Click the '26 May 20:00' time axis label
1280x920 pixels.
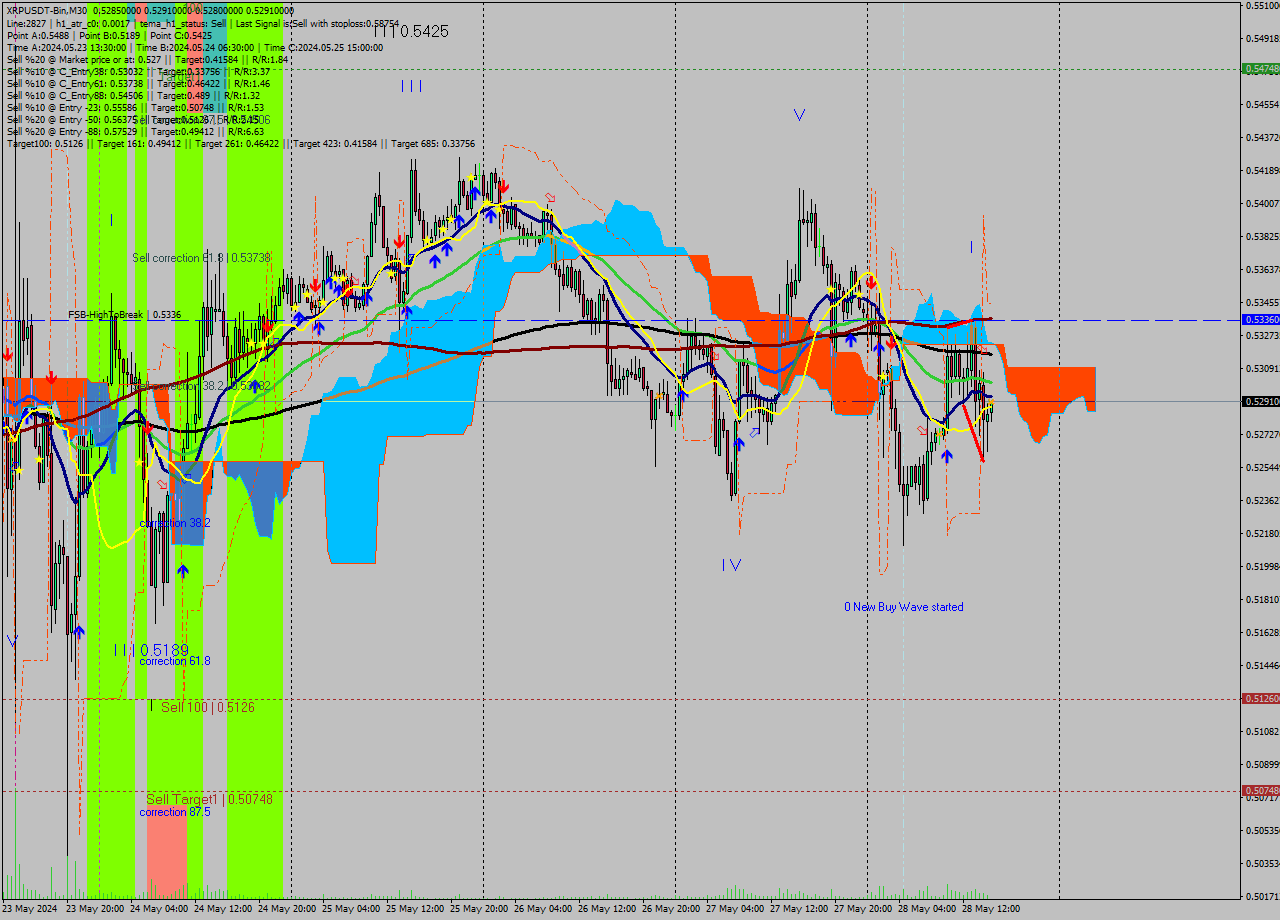671,909
